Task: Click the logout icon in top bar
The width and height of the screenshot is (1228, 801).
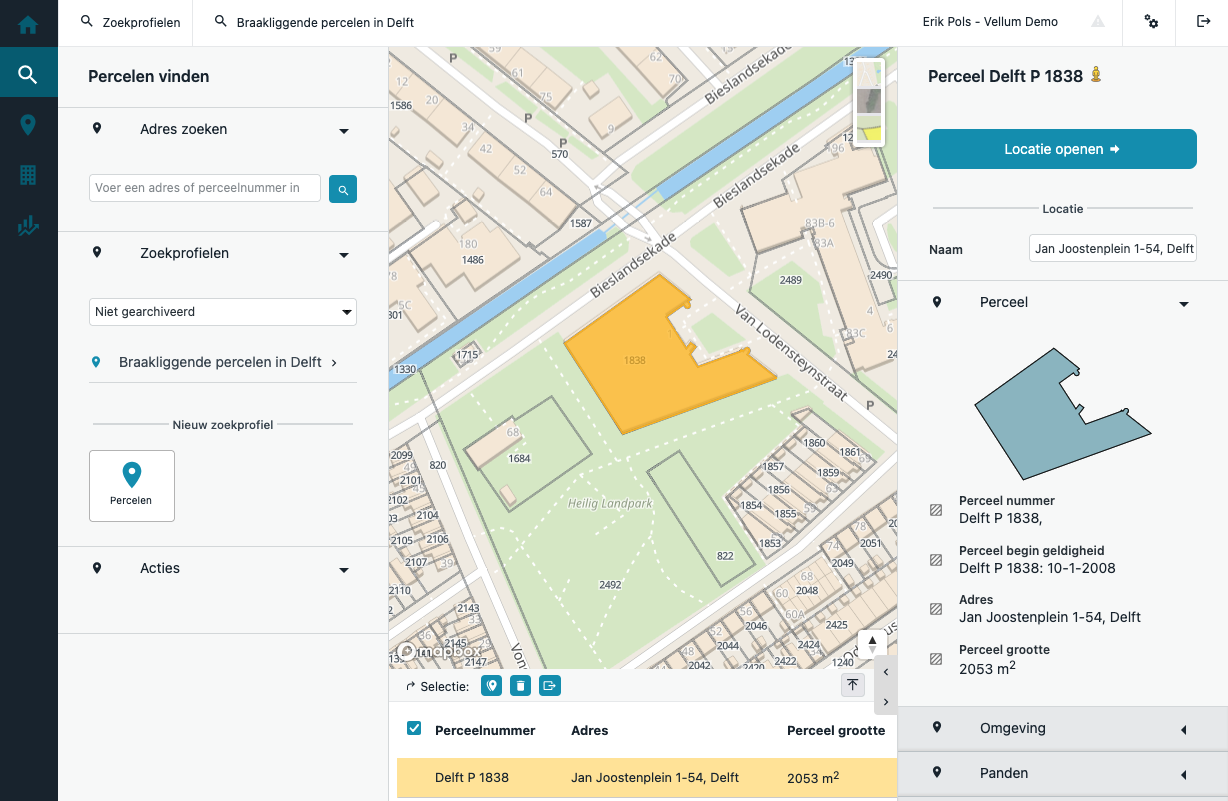Action: tap(1204, 22)
